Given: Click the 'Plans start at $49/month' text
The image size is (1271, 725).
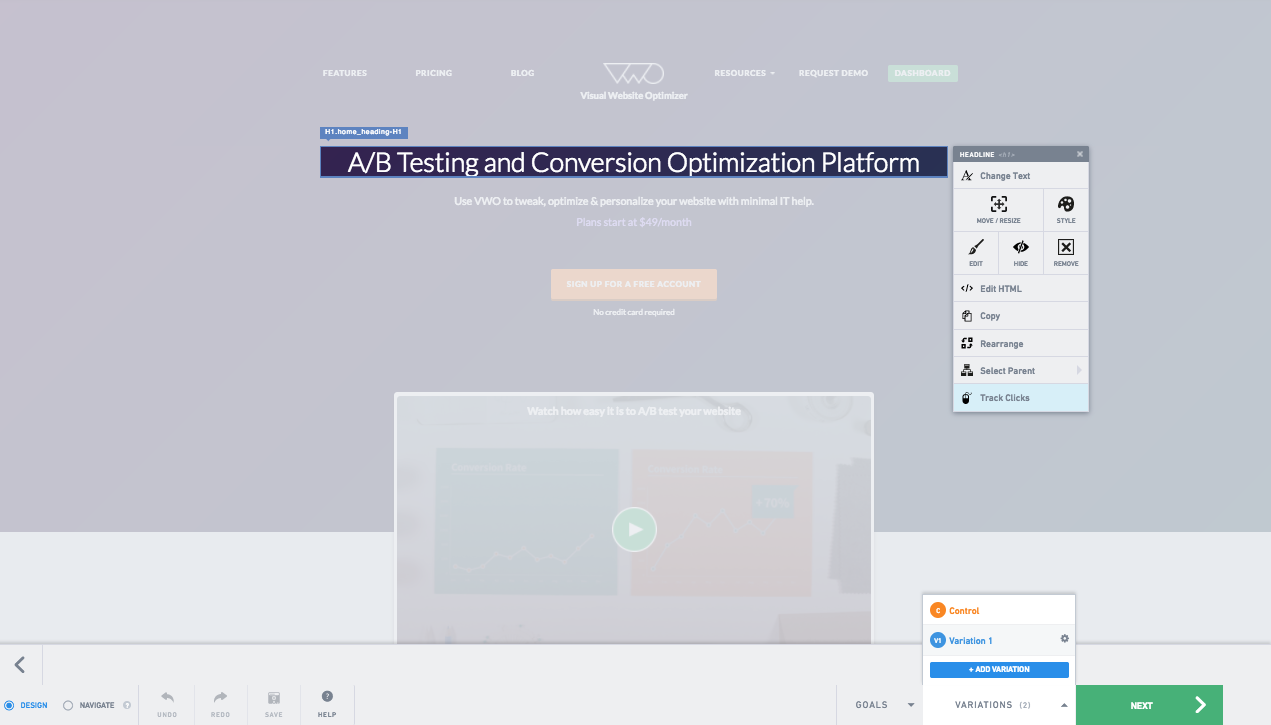Looking at the screenshot, I should point(634,222).
